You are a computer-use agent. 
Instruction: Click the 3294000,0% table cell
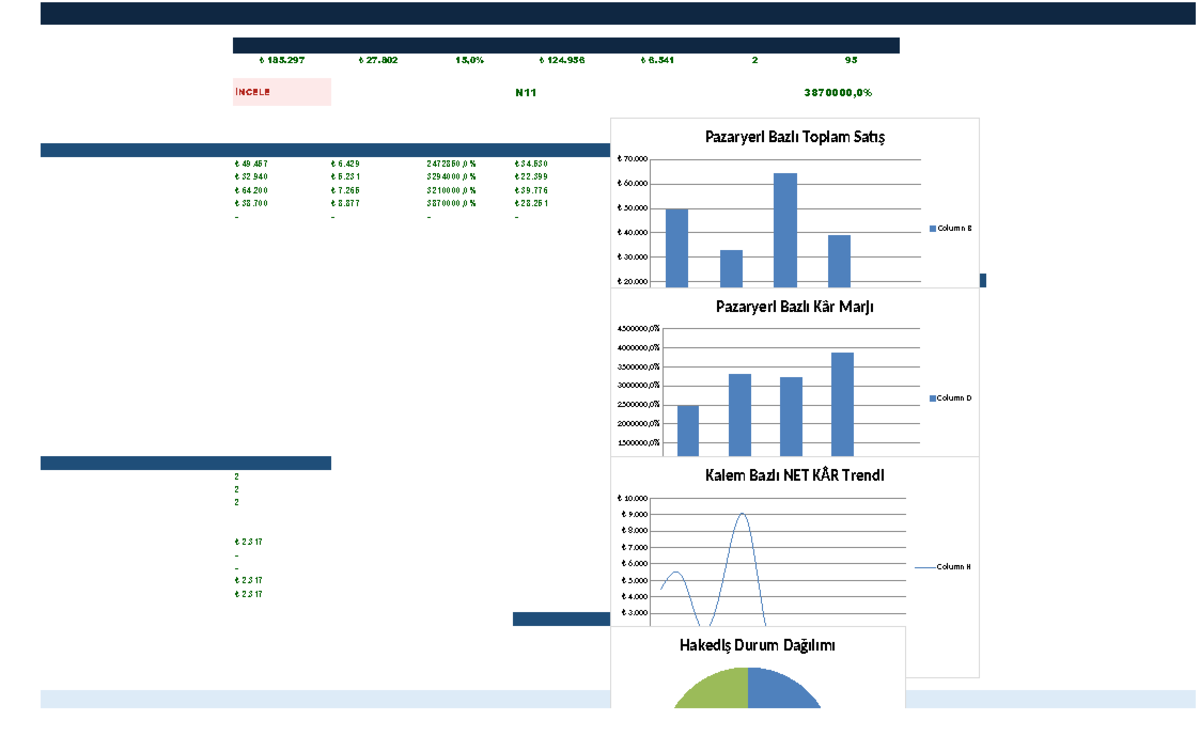click(451, 176)
